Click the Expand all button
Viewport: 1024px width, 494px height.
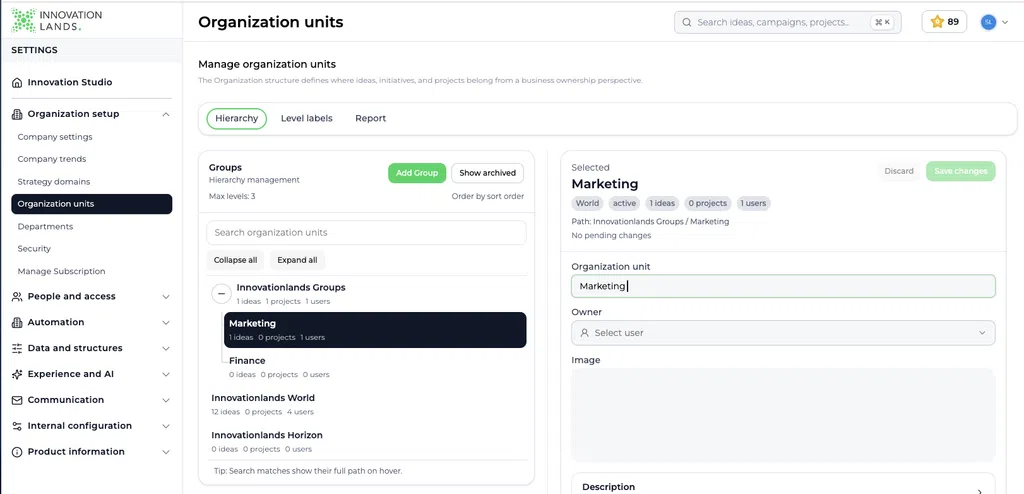pos(297,260)
